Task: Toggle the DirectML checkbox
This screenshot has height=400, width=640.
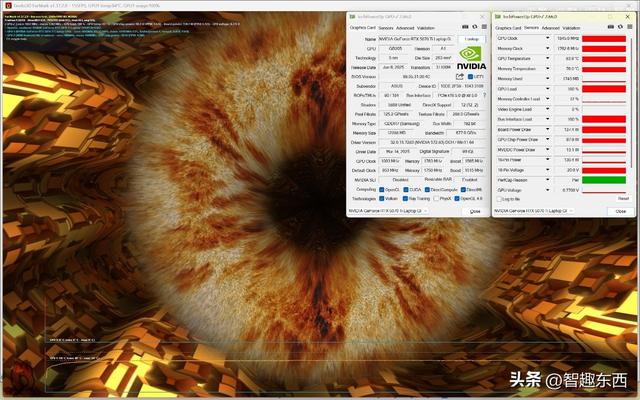Action: [463, 190]
